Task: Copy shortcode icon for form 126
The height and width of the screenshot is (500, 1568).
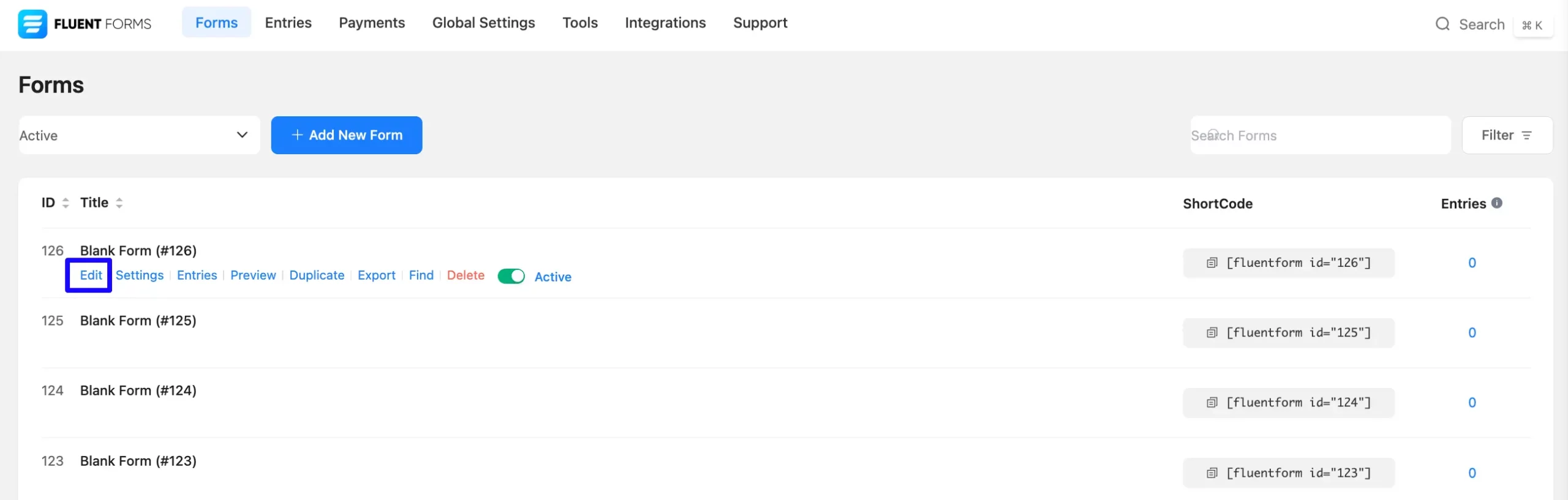Action: (x=1212, y=263)
